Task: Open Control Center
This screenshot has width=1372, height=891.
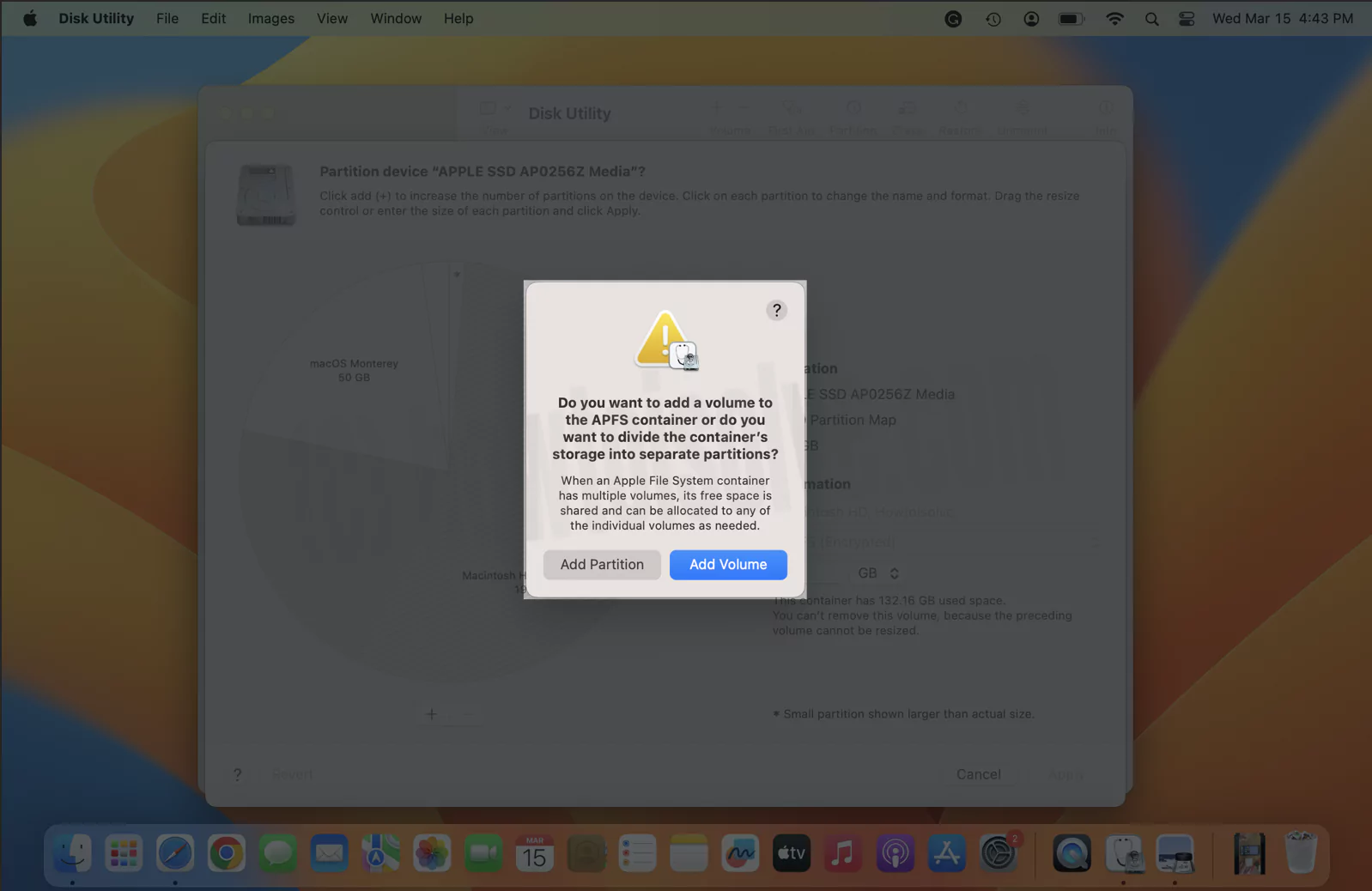Action: pyautogui.click(x=1187, y=18)
